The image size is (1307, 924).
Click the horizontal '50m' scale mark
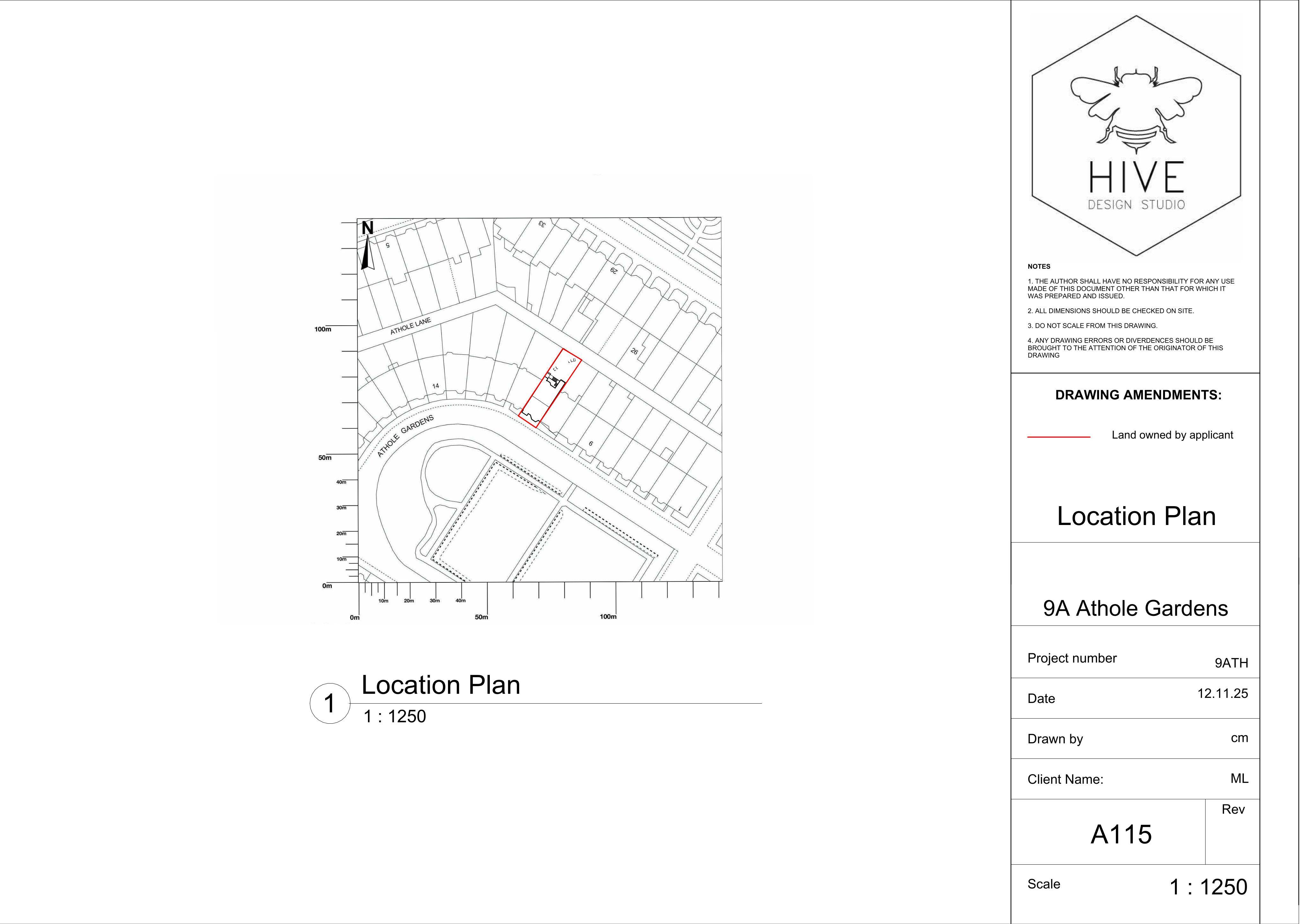coord(482,617)
